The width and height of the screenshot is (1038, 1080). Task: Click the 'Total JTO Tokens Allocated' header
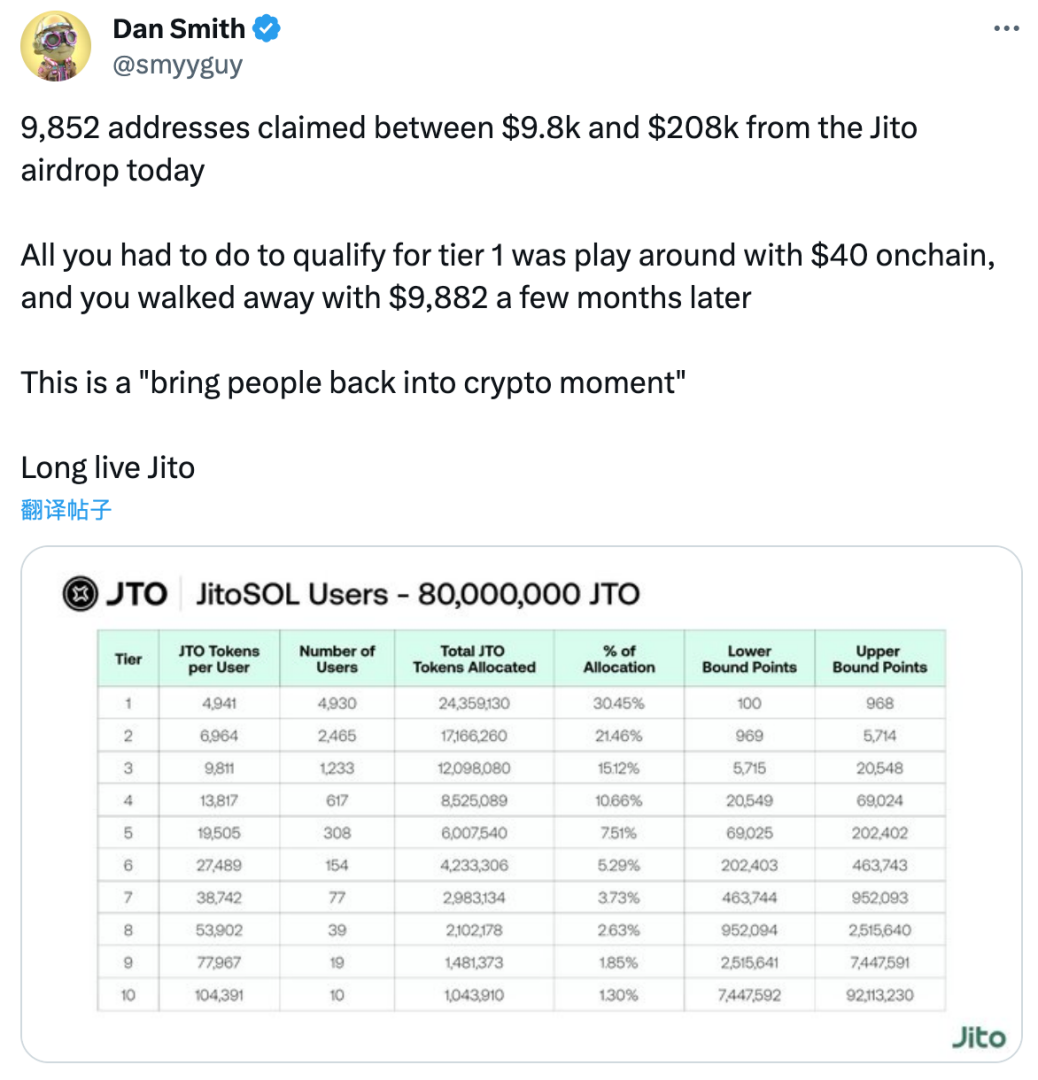click(474, 659)
